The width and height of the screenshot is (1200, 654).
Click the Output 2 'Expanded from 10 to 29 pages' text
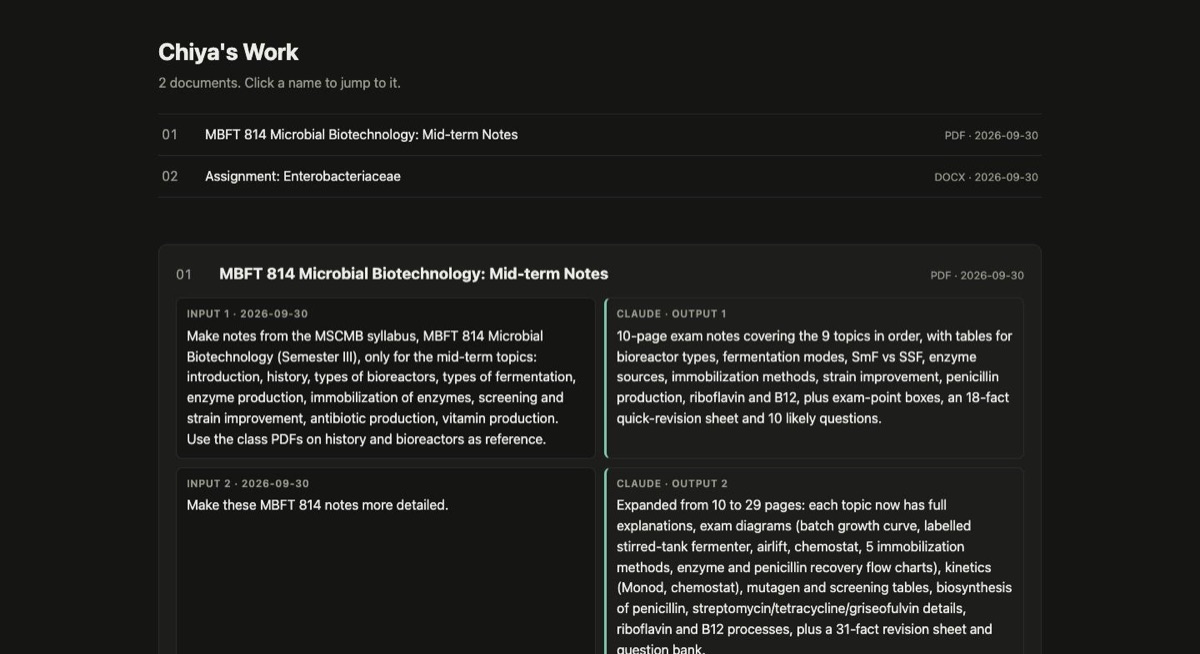tap(814, 577)
